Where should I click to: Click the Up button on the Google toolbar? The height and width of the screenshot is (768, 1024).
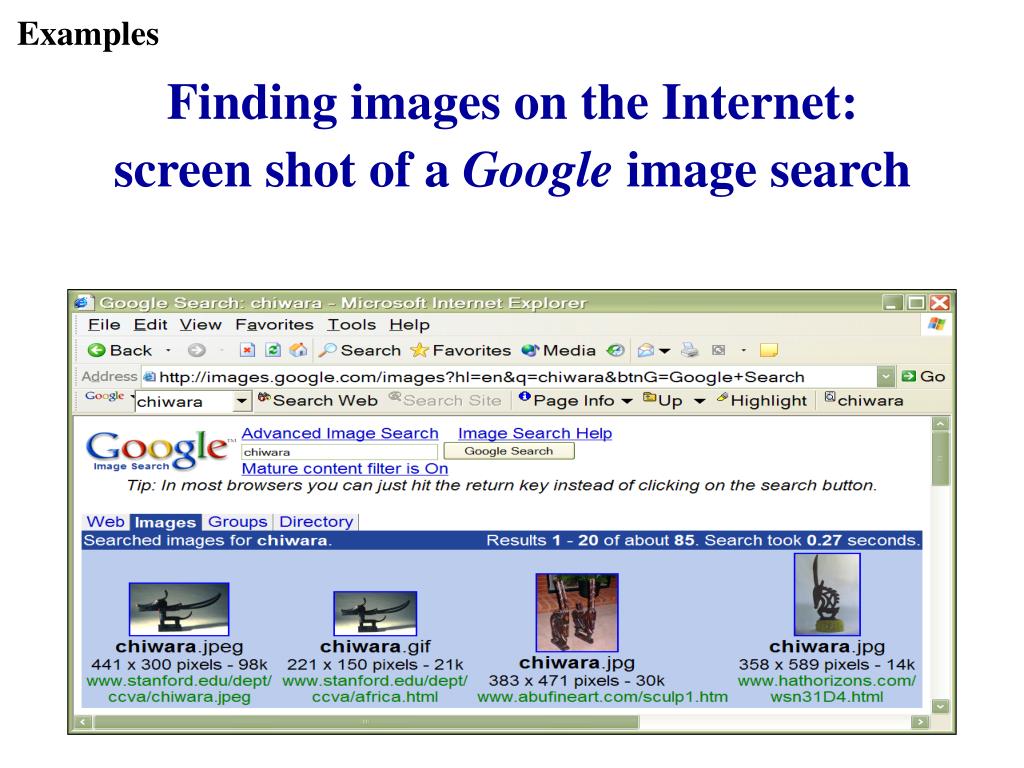[x=663, y=400]
